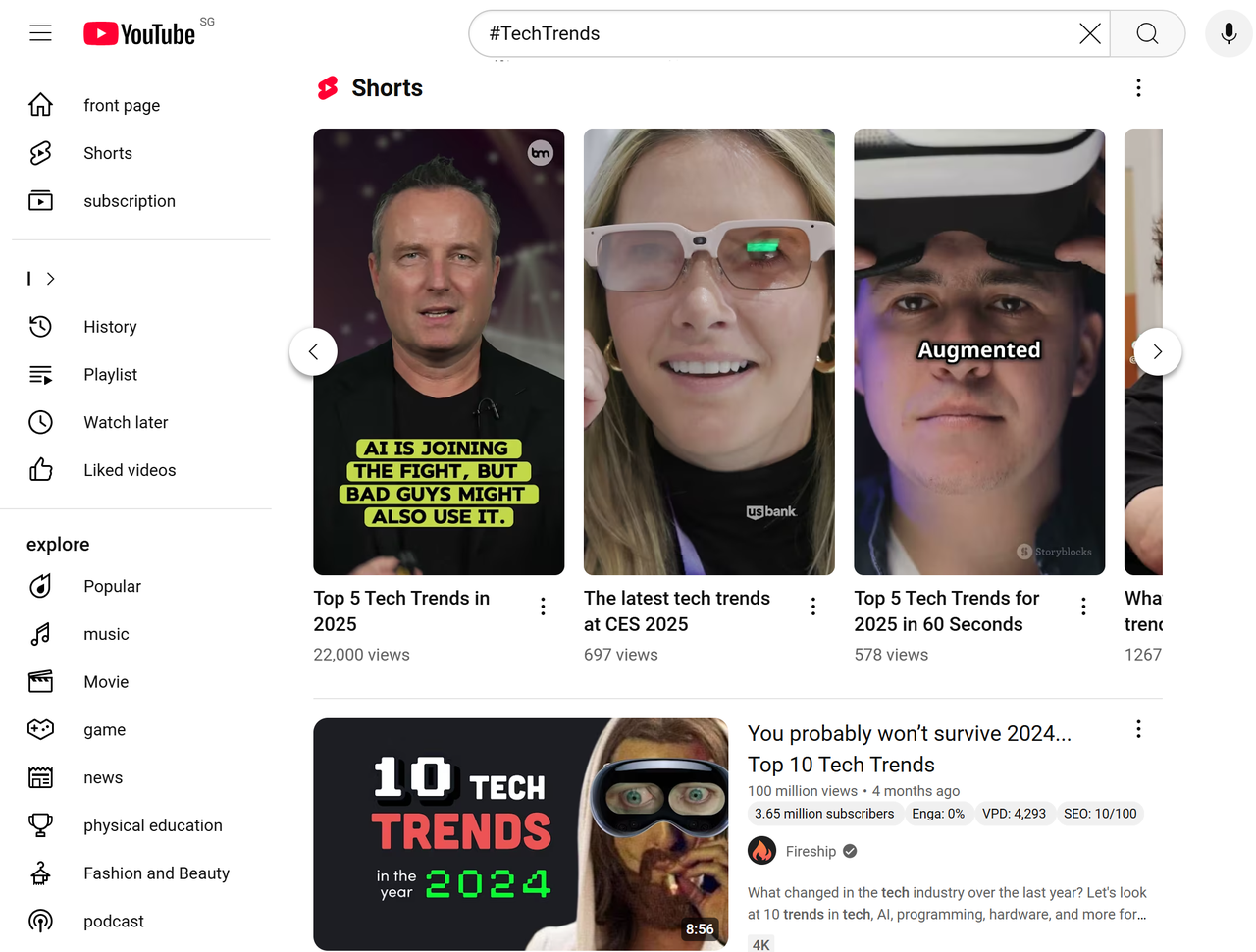Open the music category under explore

tap(106, 634)
